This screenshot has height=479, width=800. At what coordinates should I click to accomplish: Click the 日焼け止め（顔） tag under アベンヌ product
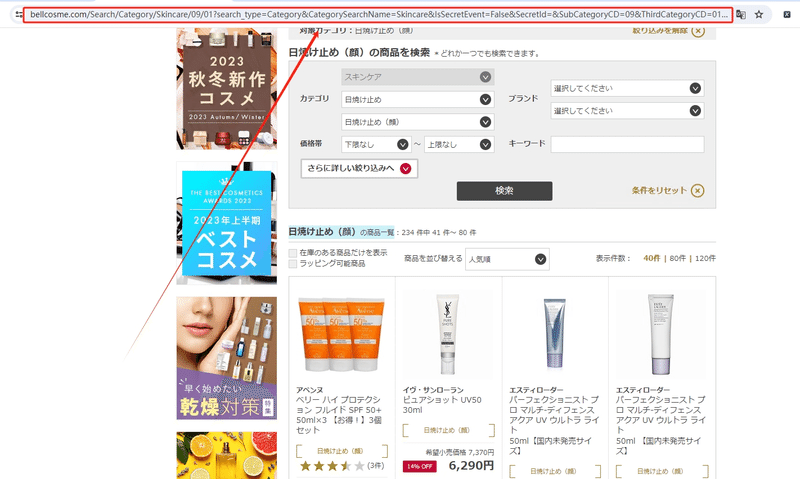(x=342, y=451)
